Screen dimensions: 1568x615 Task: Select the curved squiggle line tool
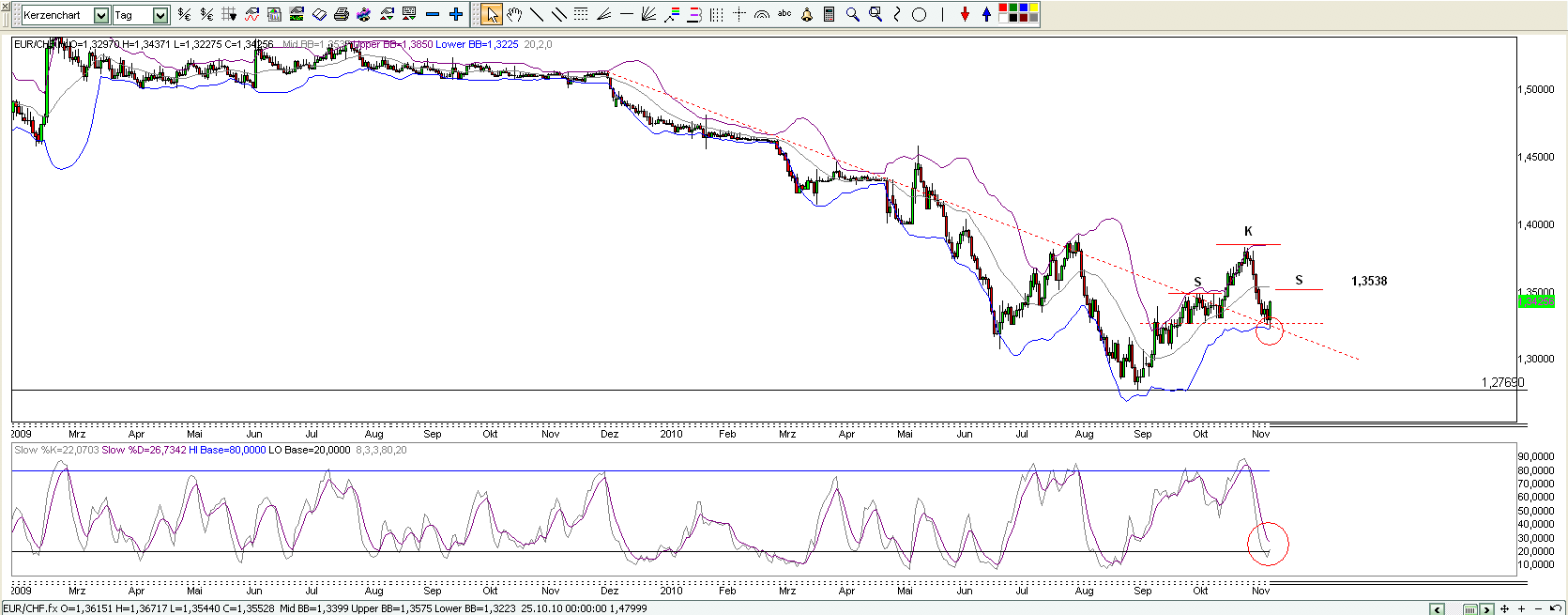(x=897, y=14)
